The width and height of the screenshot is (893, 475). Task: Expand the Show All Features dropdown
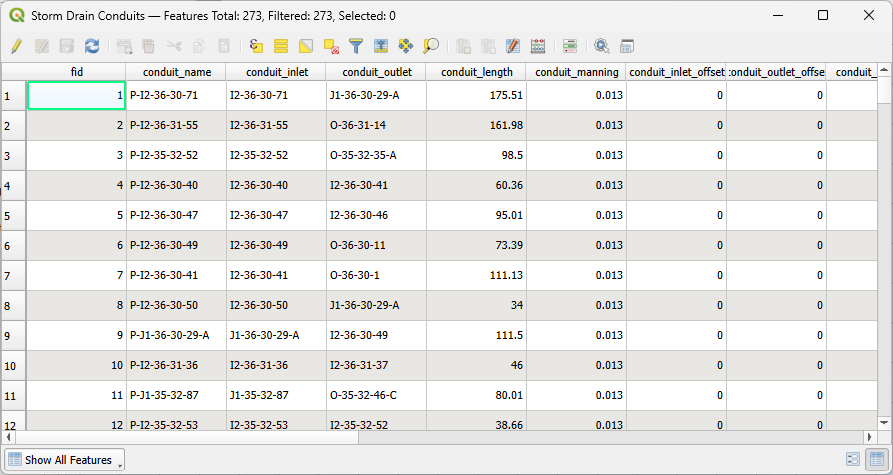point(65,460)
